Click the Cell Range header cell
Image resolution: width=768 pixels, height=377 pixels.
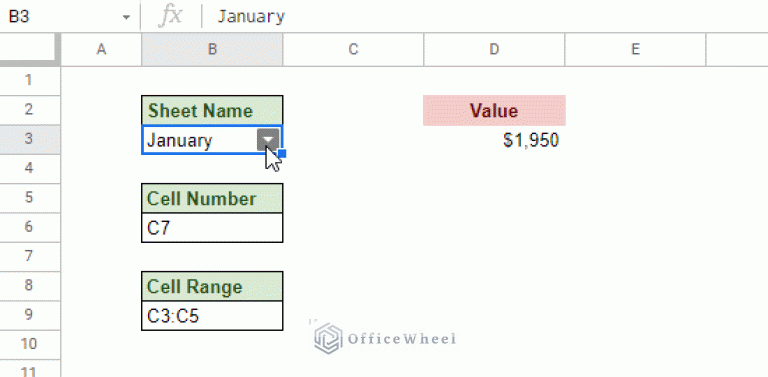[x=212, y=286]
